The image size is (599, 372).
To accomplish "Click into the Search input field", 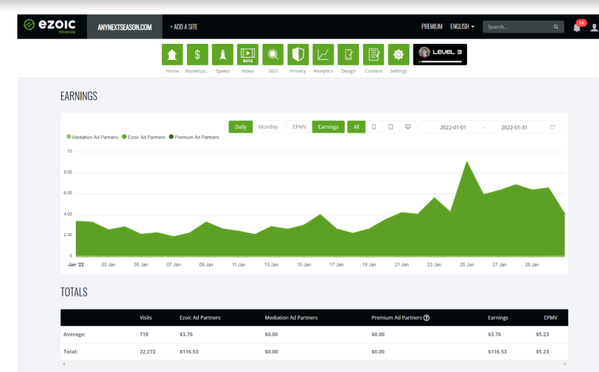I will [519, 27].
